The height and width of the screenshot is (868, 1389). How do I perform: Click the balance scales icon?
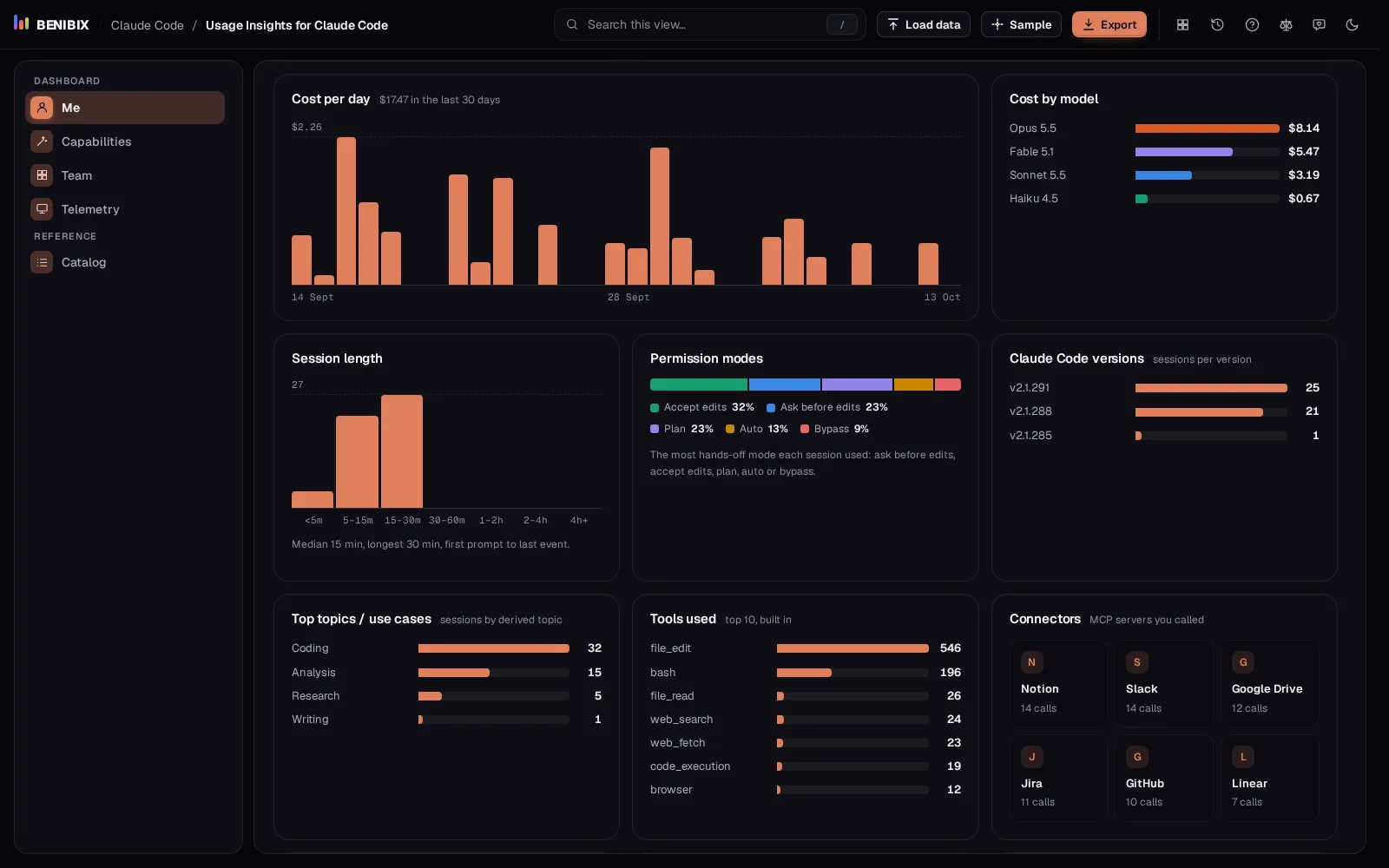(x=1286, y=24)
